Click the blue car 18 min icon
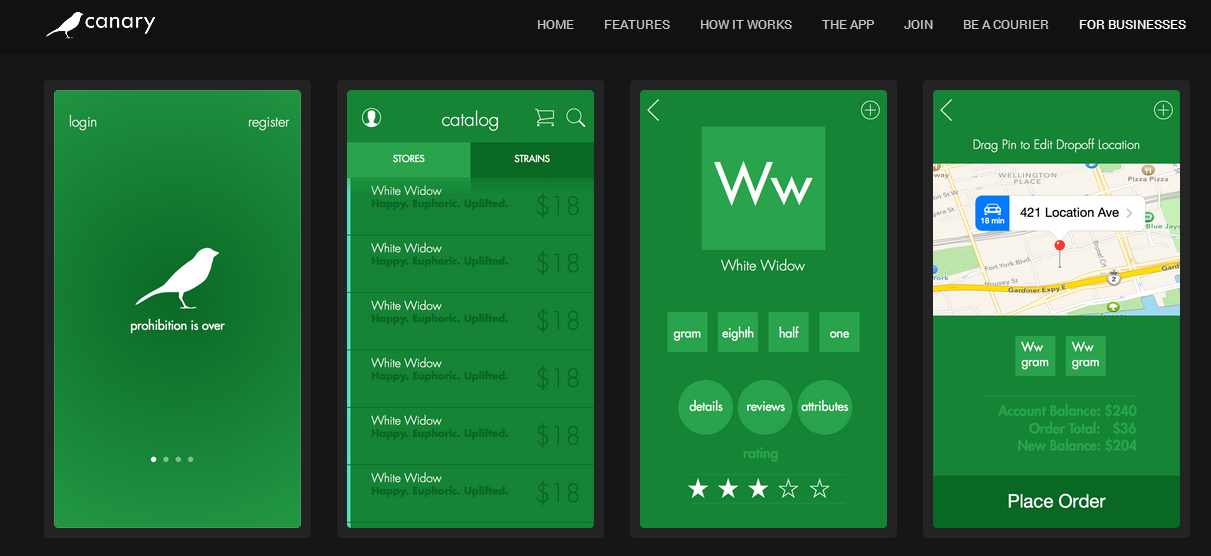The width and height of the screenshot is (1211, 556). pyautogui.click(x=992, y=213)
